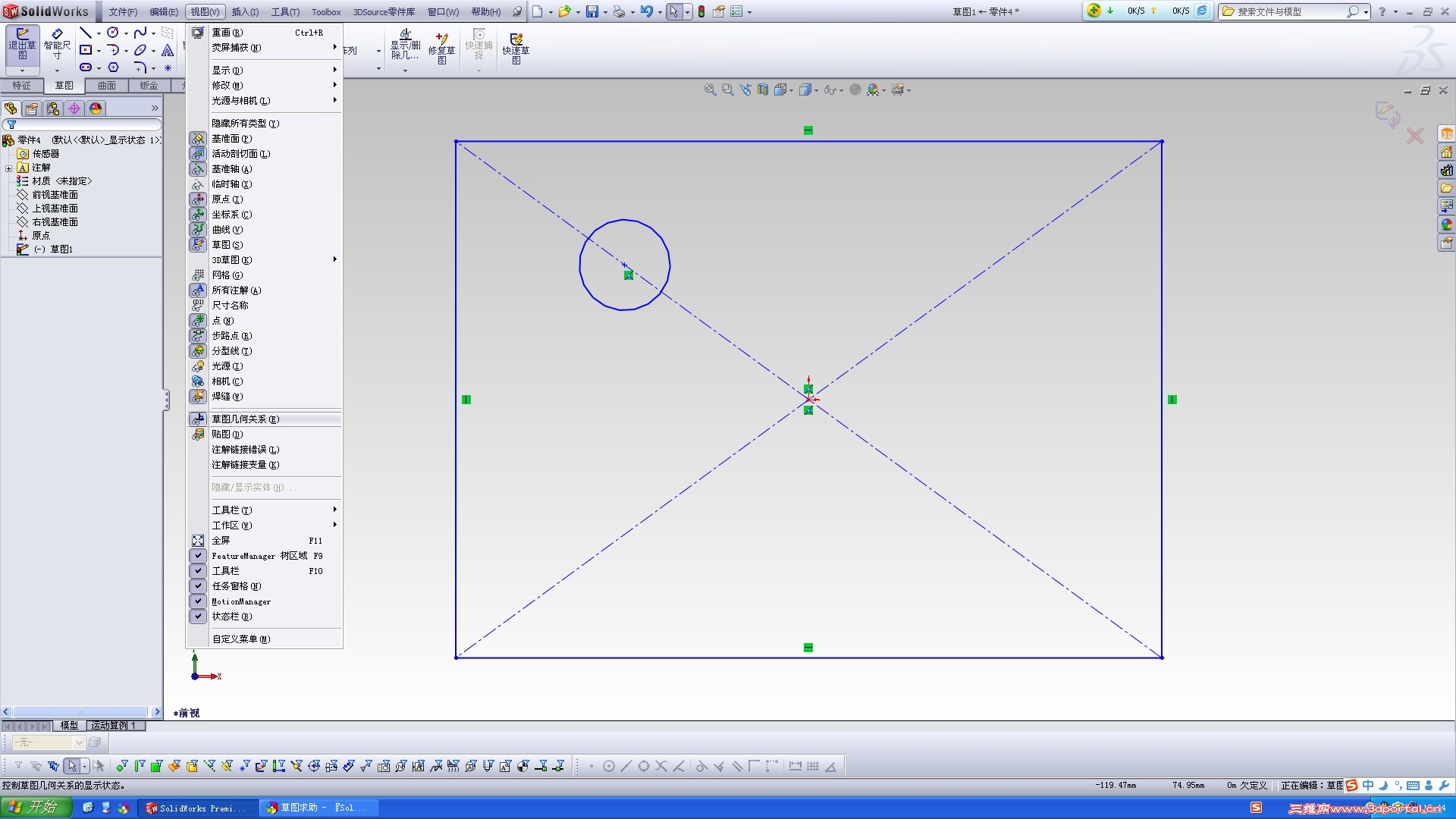
Task: Toggle the 状态栏 status bar checkbox
Action: click(x=198, y=617)
